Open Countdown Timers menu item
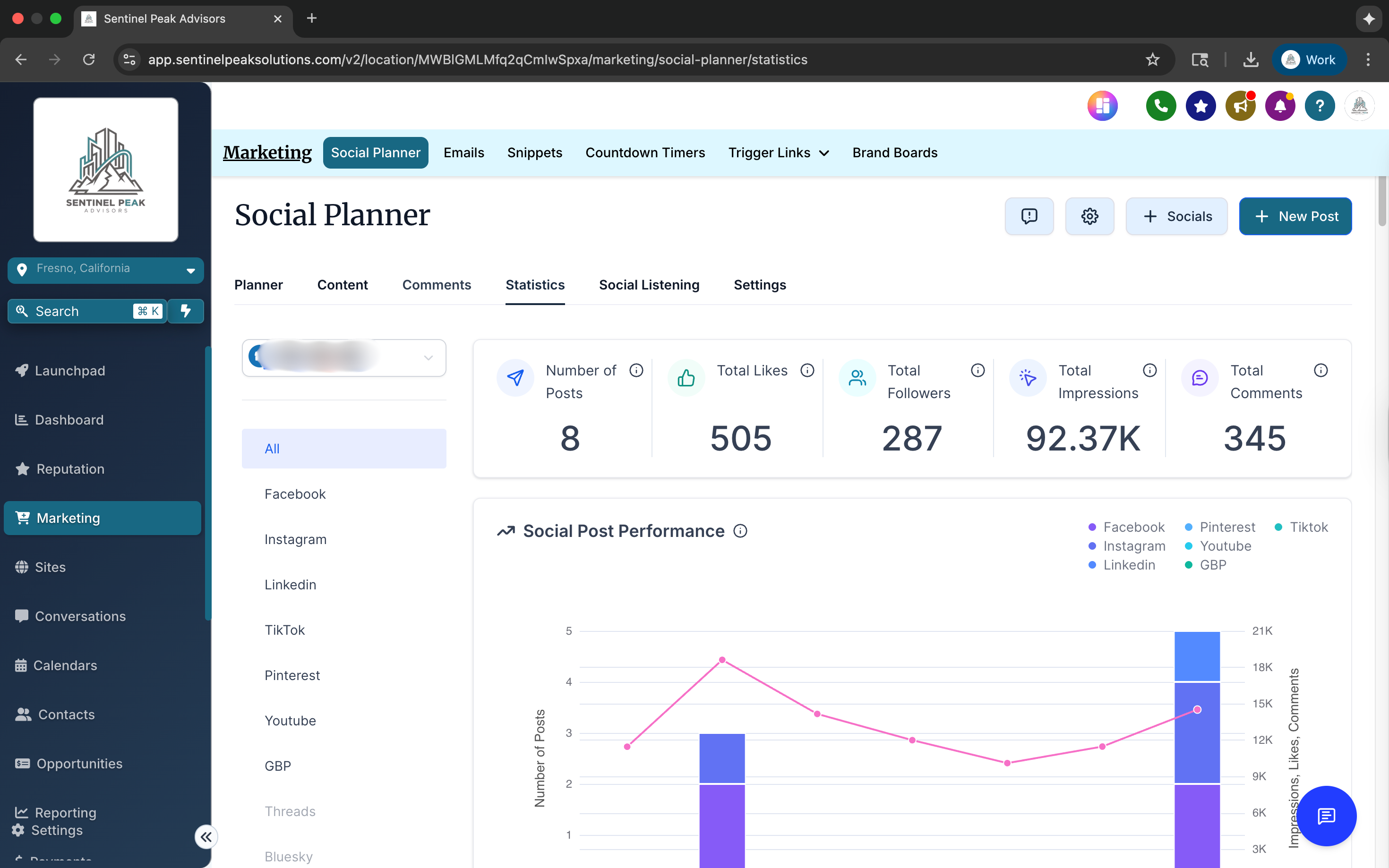1389x868 pixels. (x=645, y=153)
